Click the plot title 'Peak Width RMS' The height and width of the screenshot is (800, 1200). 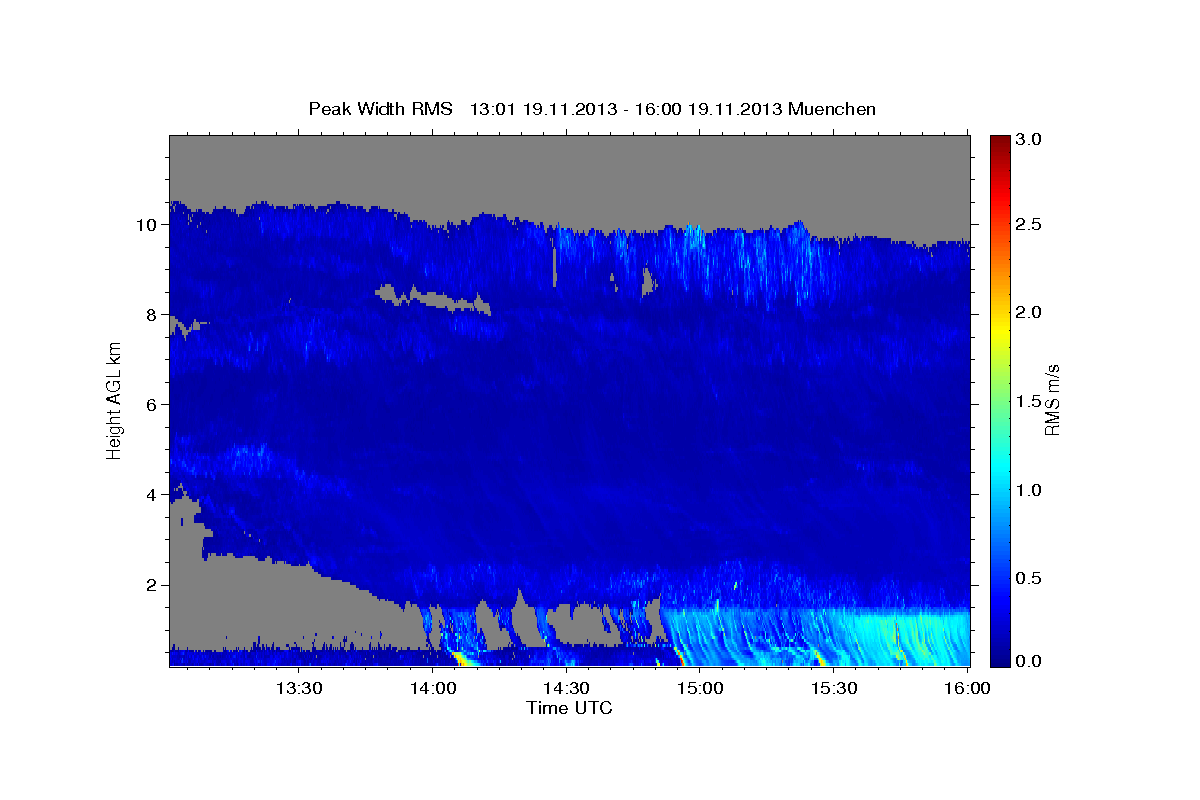point(380,109)
